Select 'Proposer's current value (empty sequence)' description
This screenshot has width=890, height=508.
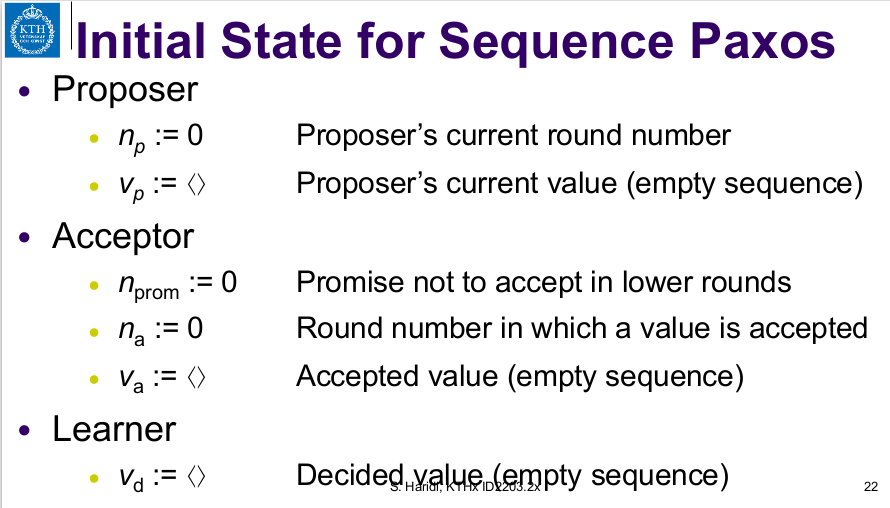(x=579, y=185)
